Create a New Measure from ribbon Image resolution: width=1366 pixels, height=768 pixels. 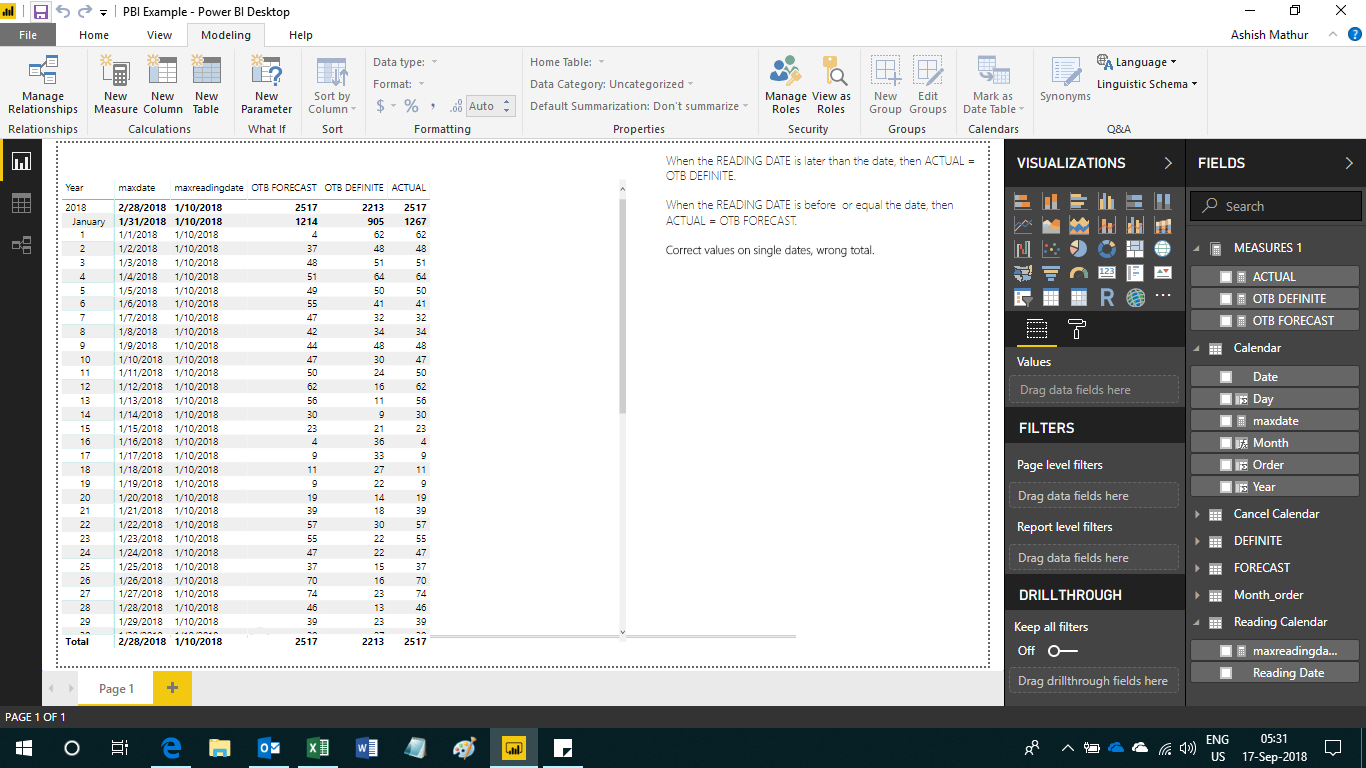(x=116, y=86)
